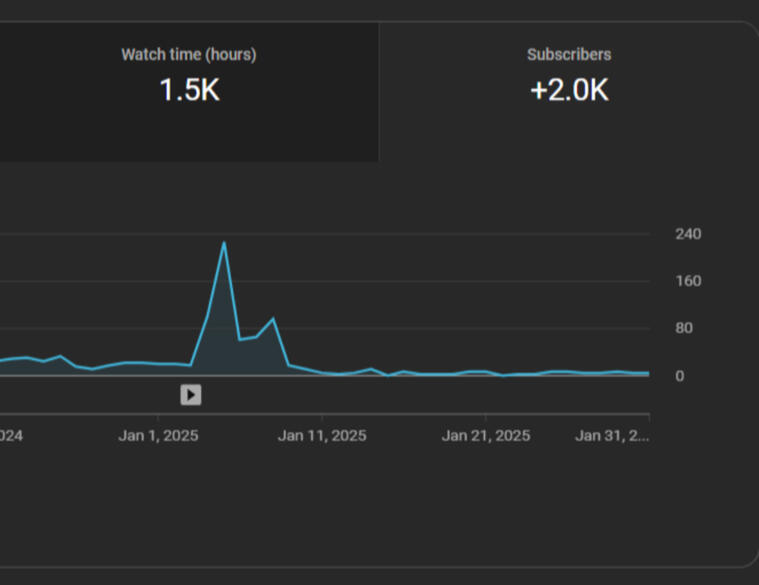Click the 240 y-axis label

point(688,234)
